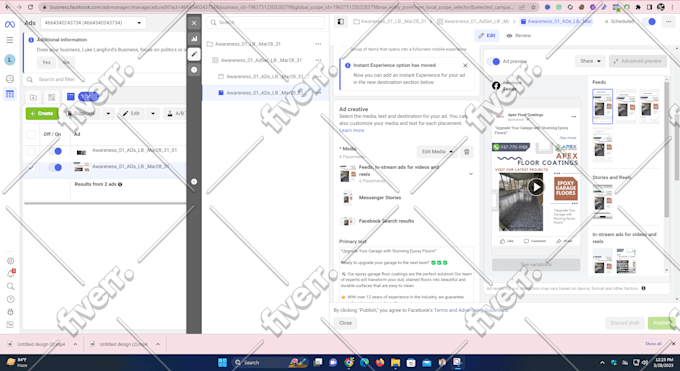Select the Campaigns table grid icon
This screenshot has height=371, width=680.
(10, 94)
